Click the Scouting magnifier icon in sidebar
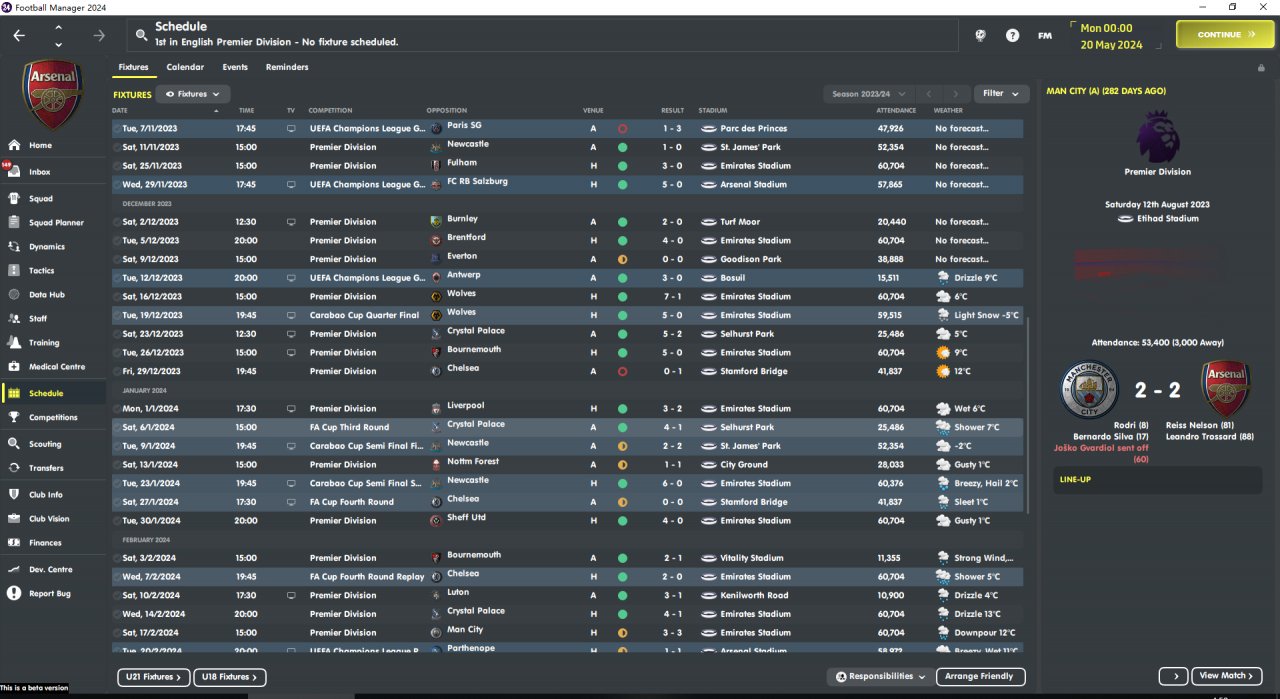The width and height of the screenshot is (1280, 699). tap(14, 444)
